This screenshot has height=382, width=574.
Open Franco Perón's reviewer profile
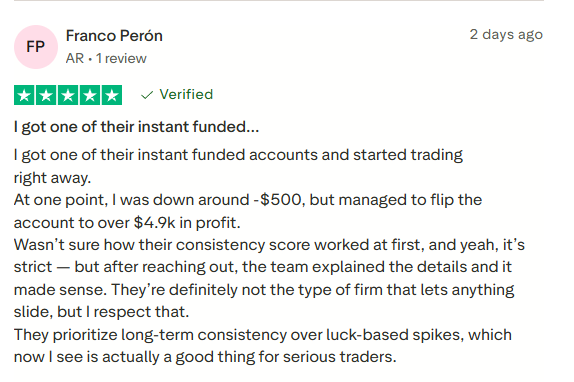(114, 36)
